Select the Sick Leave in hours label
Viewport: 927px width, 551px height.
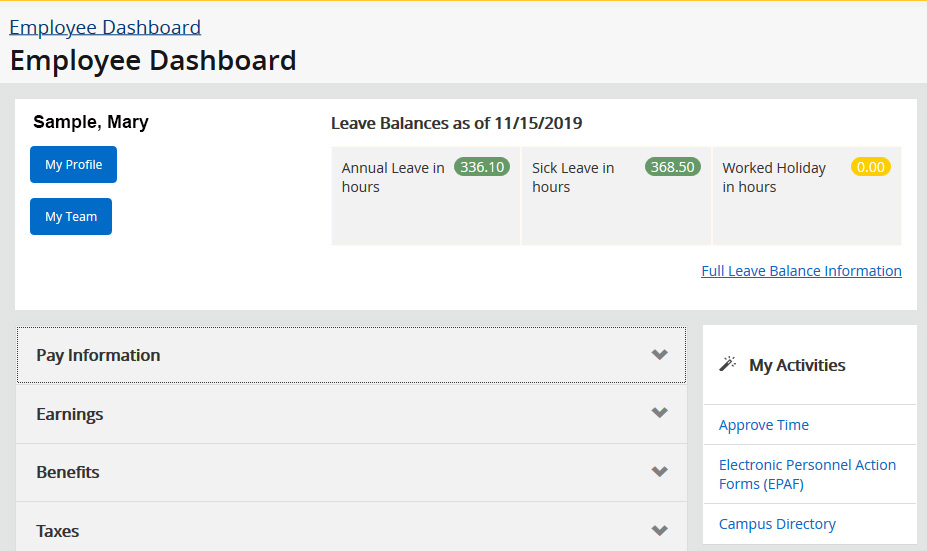click(573, 177)
